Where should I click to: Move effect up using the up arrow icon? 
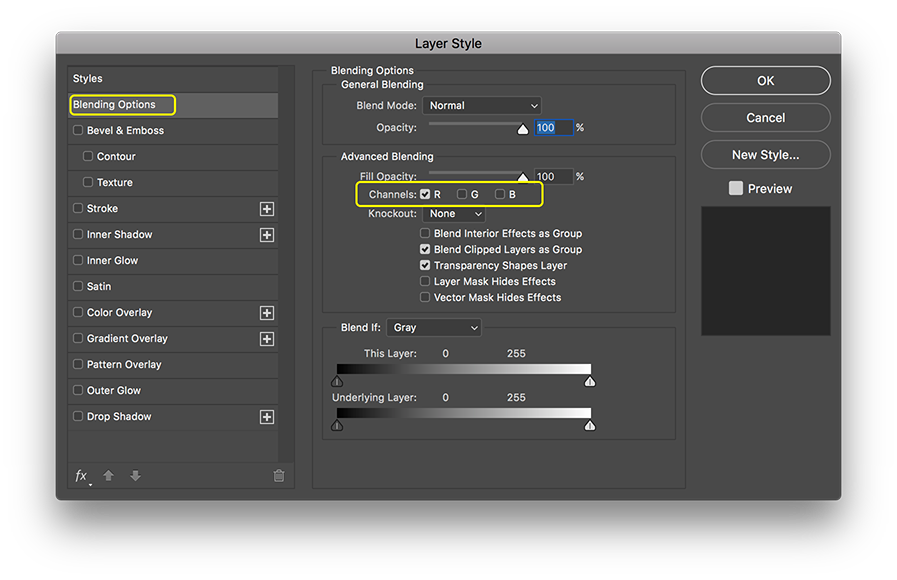(x=108, y=476)
